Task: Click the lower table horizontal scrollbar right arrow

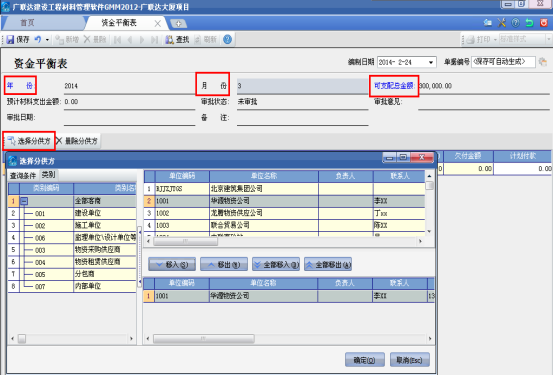Action: coord(430,339)
